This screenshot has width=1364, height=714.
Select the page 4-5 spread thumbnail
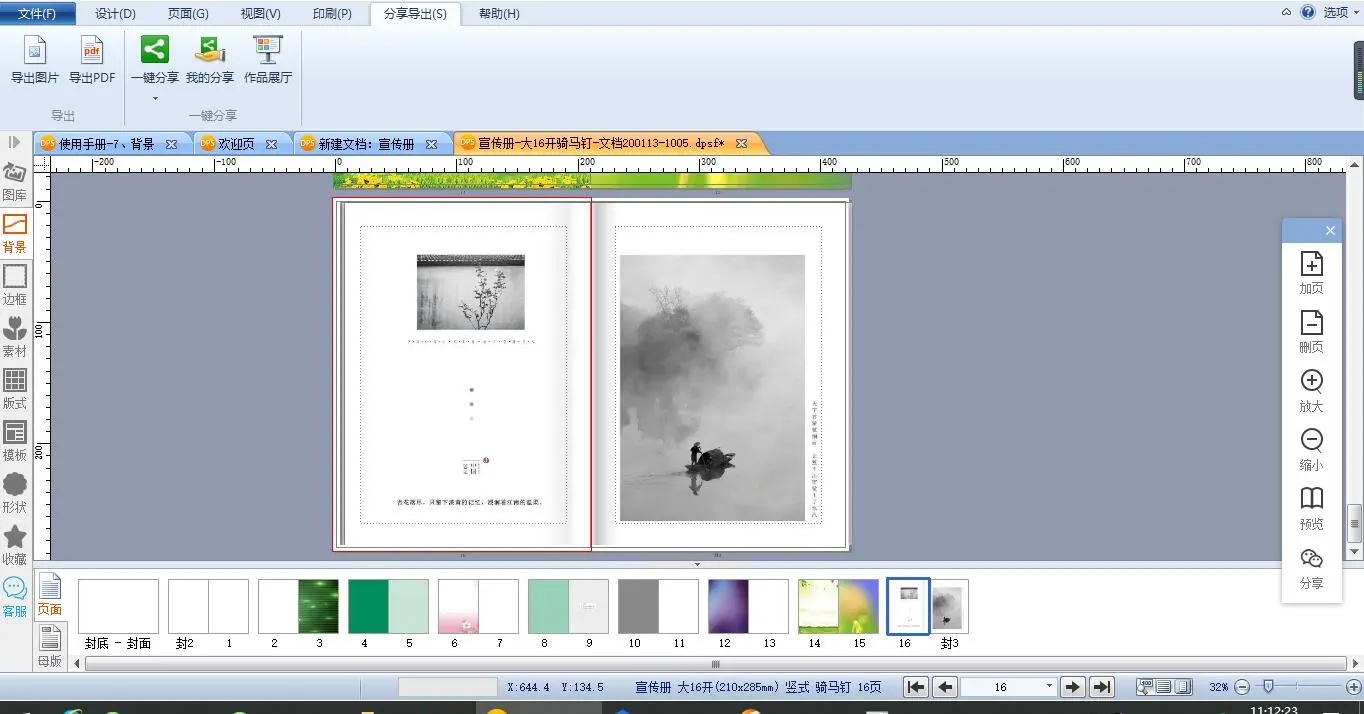click(388, 606)
